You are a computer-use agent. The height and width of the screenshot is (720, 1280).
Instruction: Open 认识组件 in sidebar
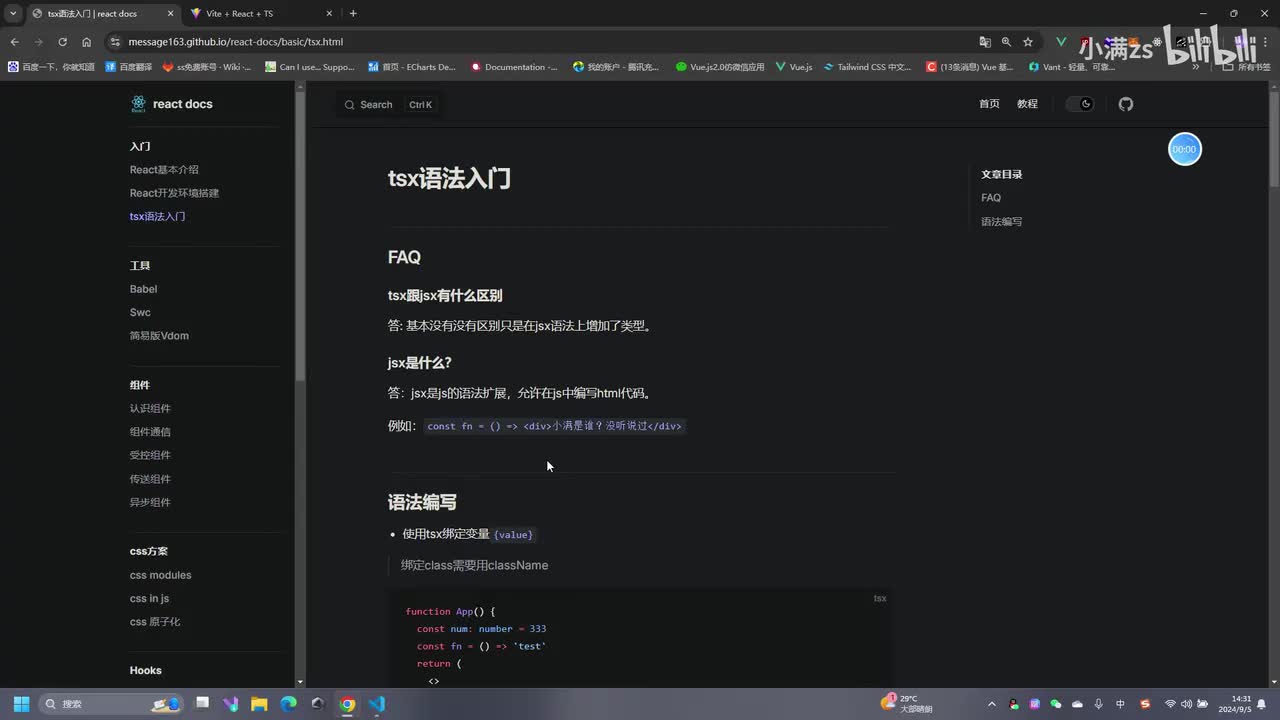point(150,408)
